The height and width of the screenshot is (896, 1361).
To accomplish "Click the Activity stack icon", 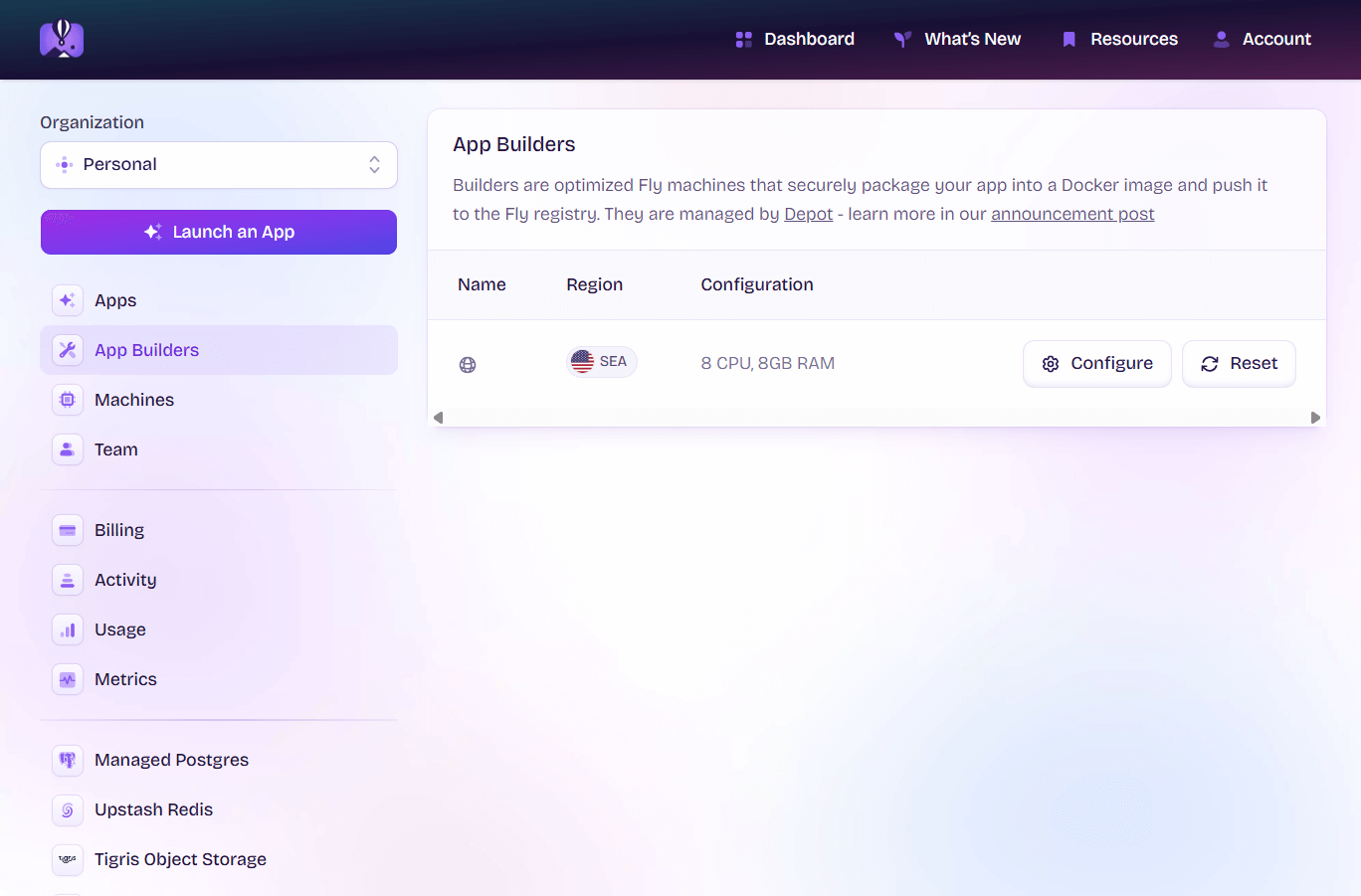I will (68, 580).
